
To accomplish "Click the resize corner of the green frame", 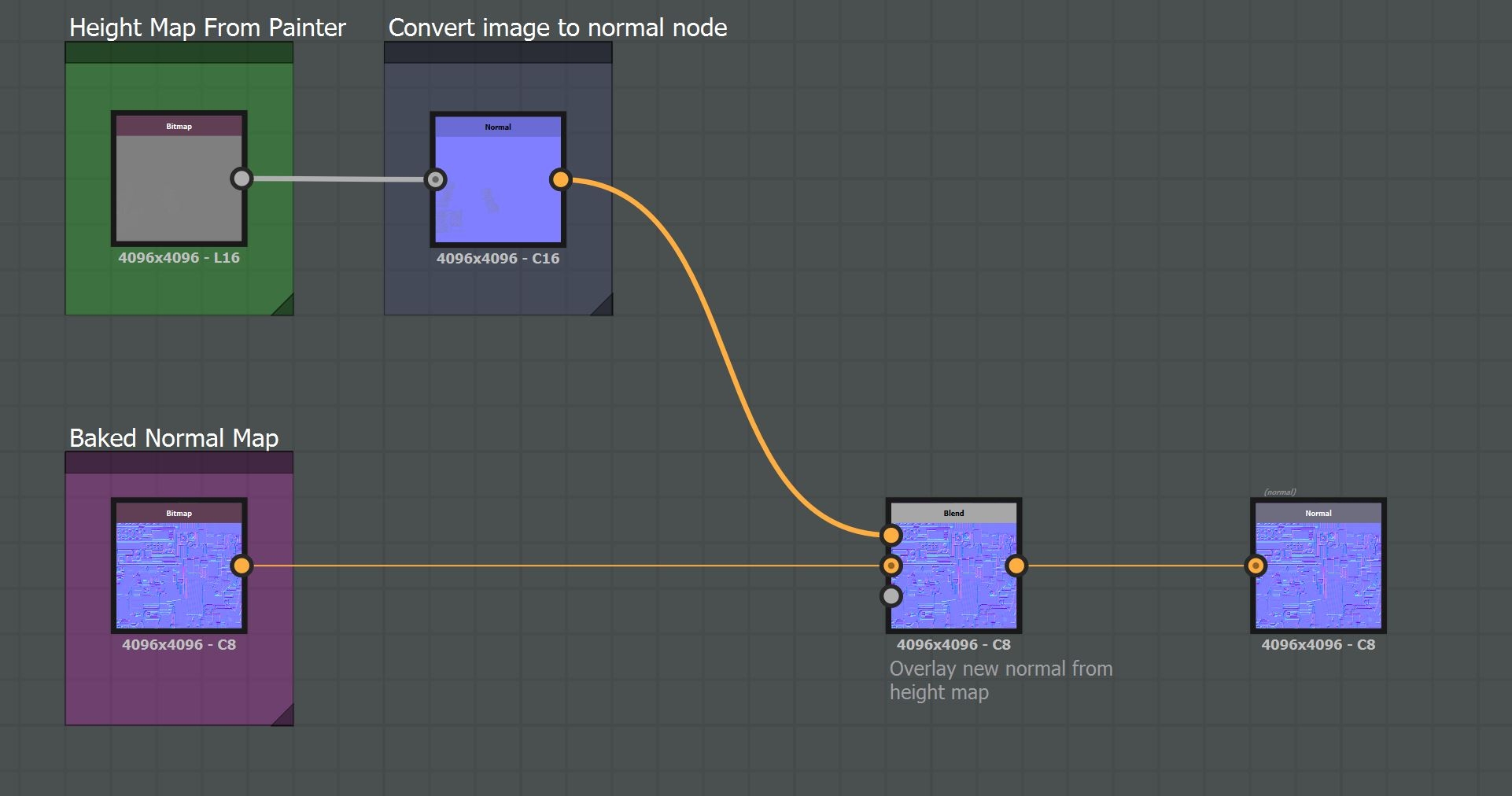I will click(285, 307).
